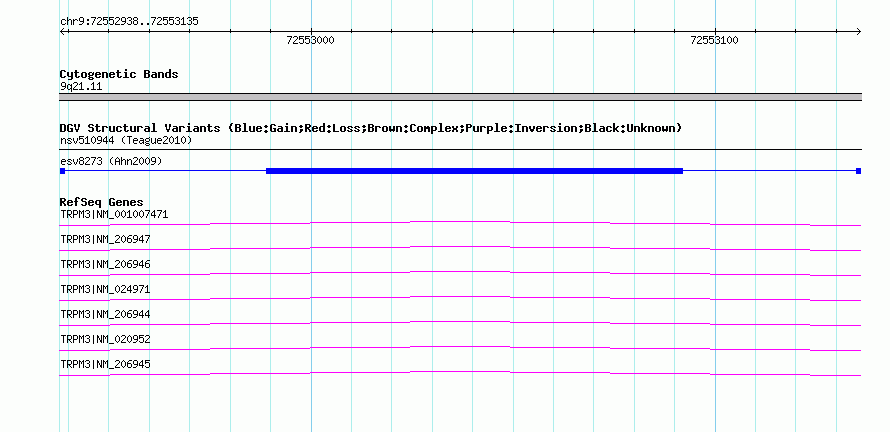Open the TRPM3|NM_001007471 transcript label
This screenshot has height=432, width=890.
click(x=114, y=215)
